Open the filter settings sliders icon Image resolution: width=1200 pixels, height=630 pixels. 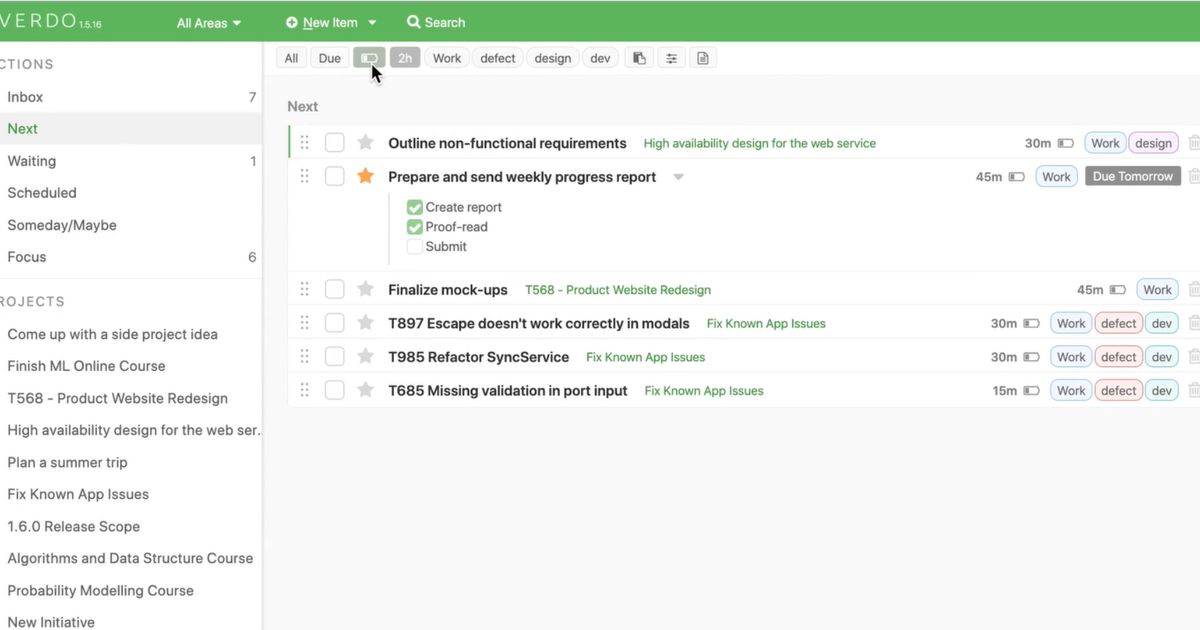[671, 58]
